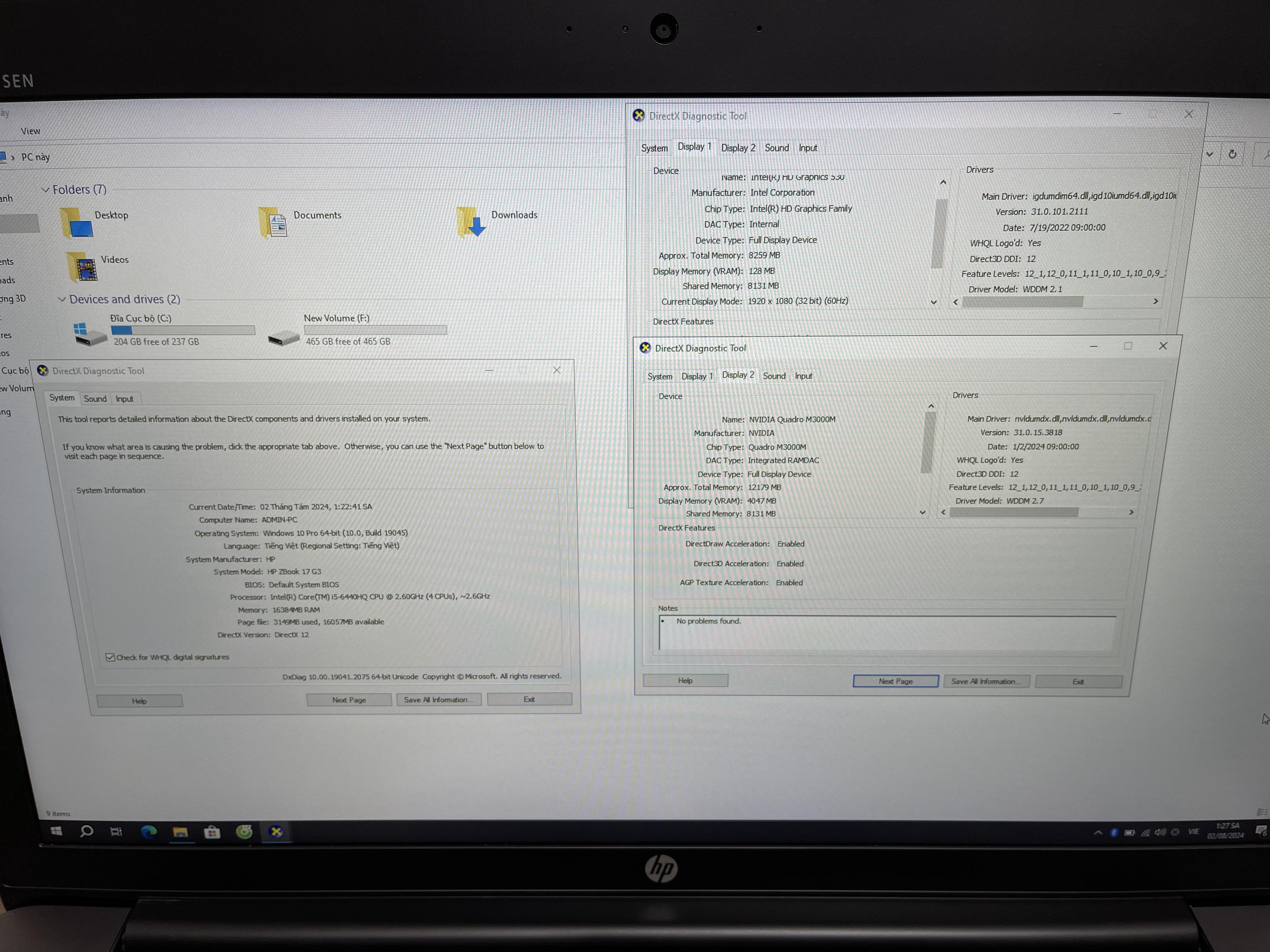Click the C: drive usage bar
This screenshot has height=952, width=1270.
point(183,331)
